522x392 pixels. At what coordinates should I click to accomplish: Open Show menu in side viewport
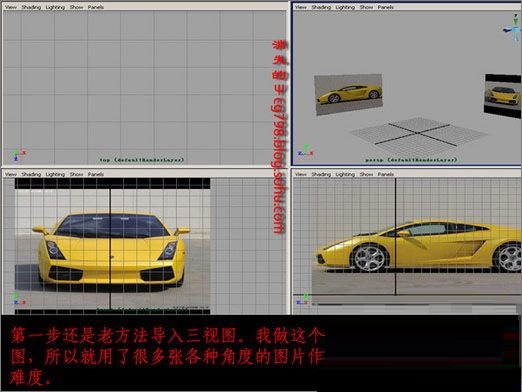coord(366,174)
